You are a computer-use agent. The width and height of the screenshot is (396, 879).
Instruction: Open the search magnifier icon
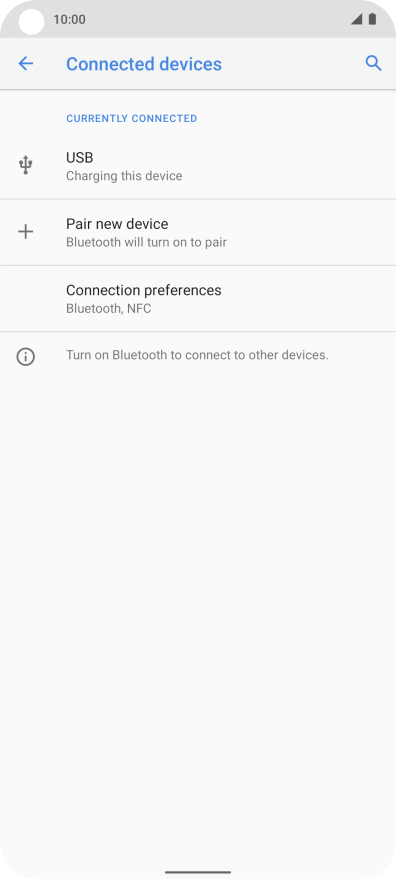click(374, 63)
